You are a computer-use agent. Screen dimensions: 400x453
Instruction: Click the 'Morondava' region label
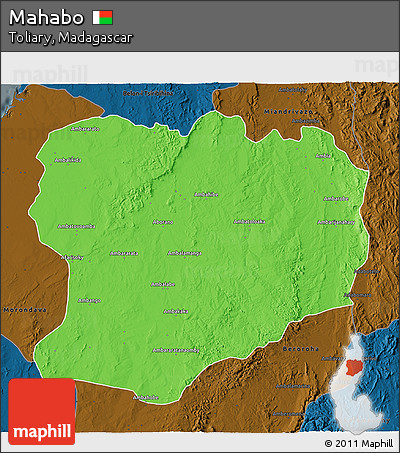[x=25, y=310]
